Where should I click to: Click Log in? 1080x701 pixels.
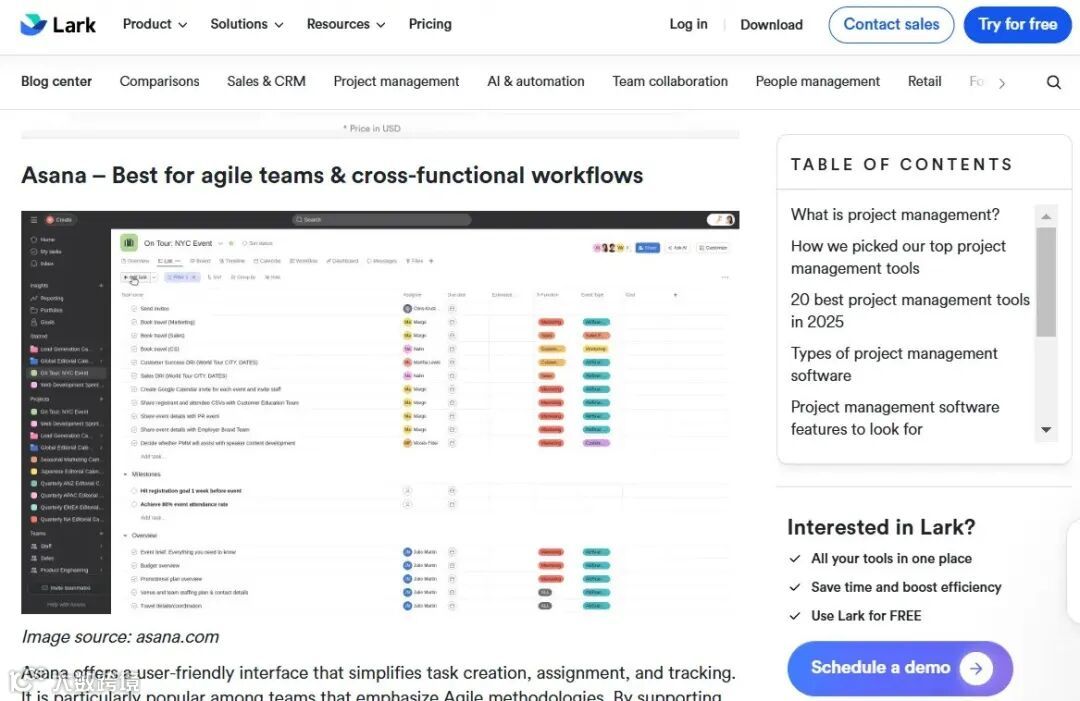click(x=688, y=24)
